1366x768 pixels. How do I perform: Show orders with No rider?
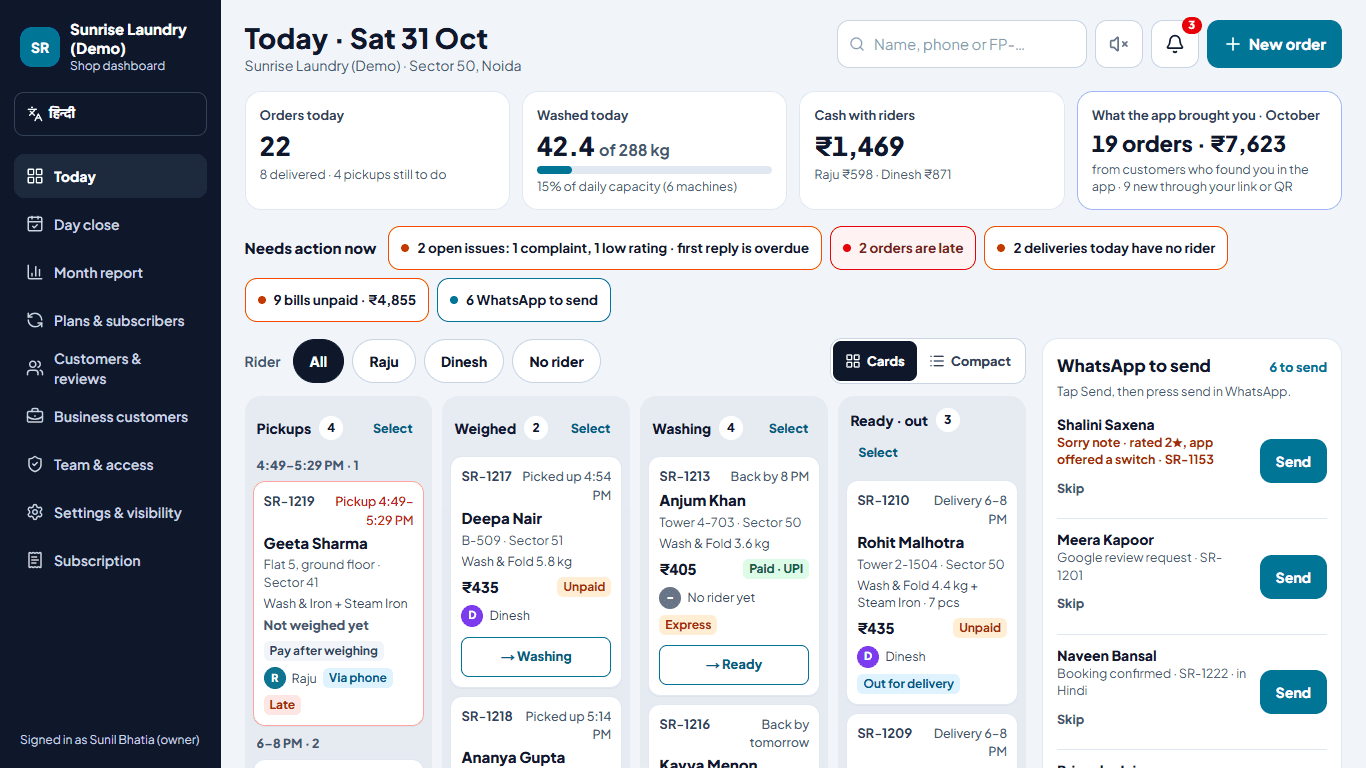click(x=556, y=362)
